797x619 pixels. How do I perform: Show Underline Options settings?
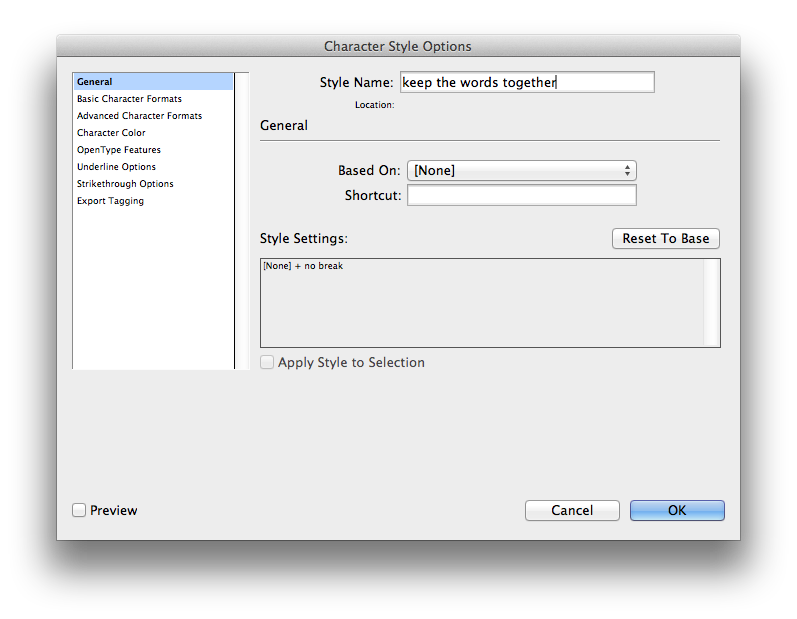click(x=116, y=167)
